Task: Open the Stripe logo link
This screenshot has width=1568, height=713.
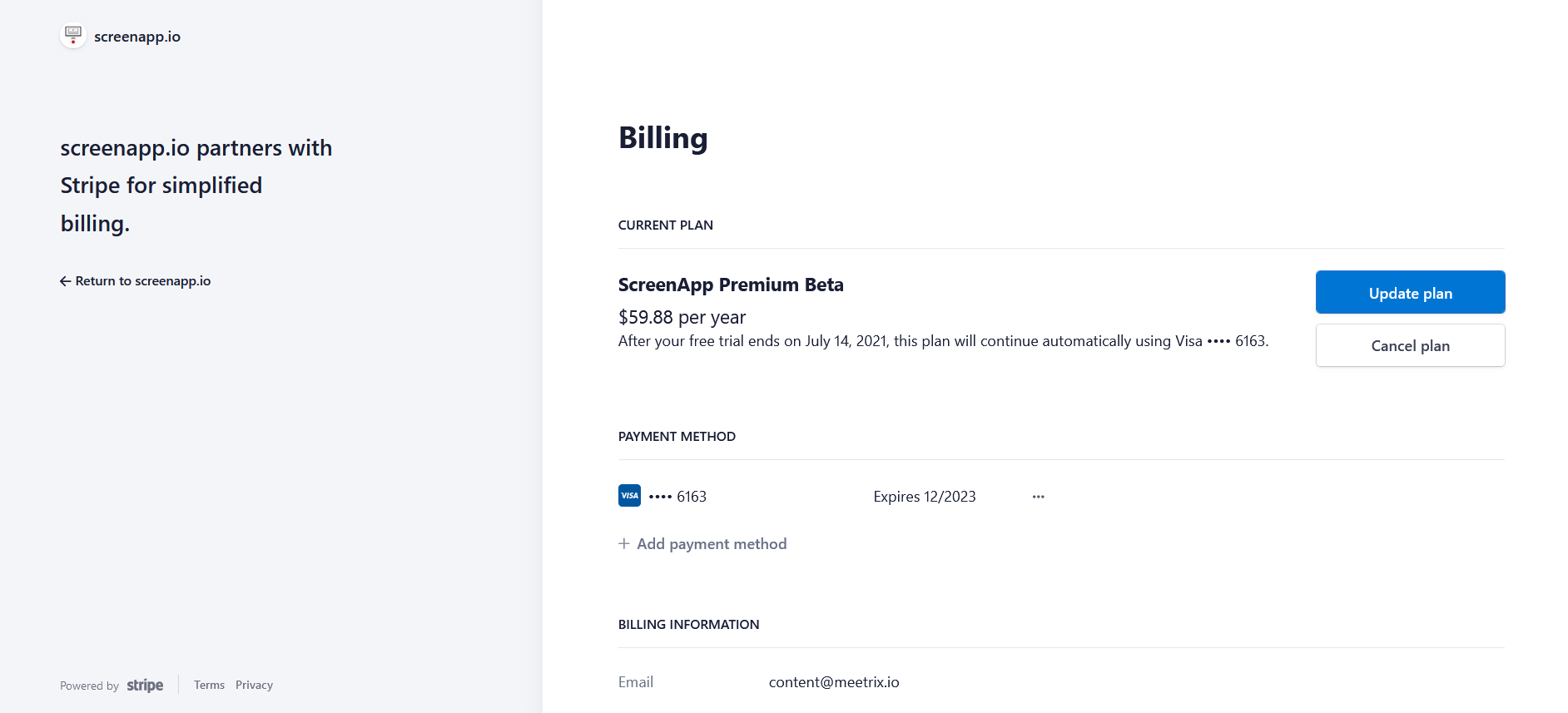Action: 145,686
